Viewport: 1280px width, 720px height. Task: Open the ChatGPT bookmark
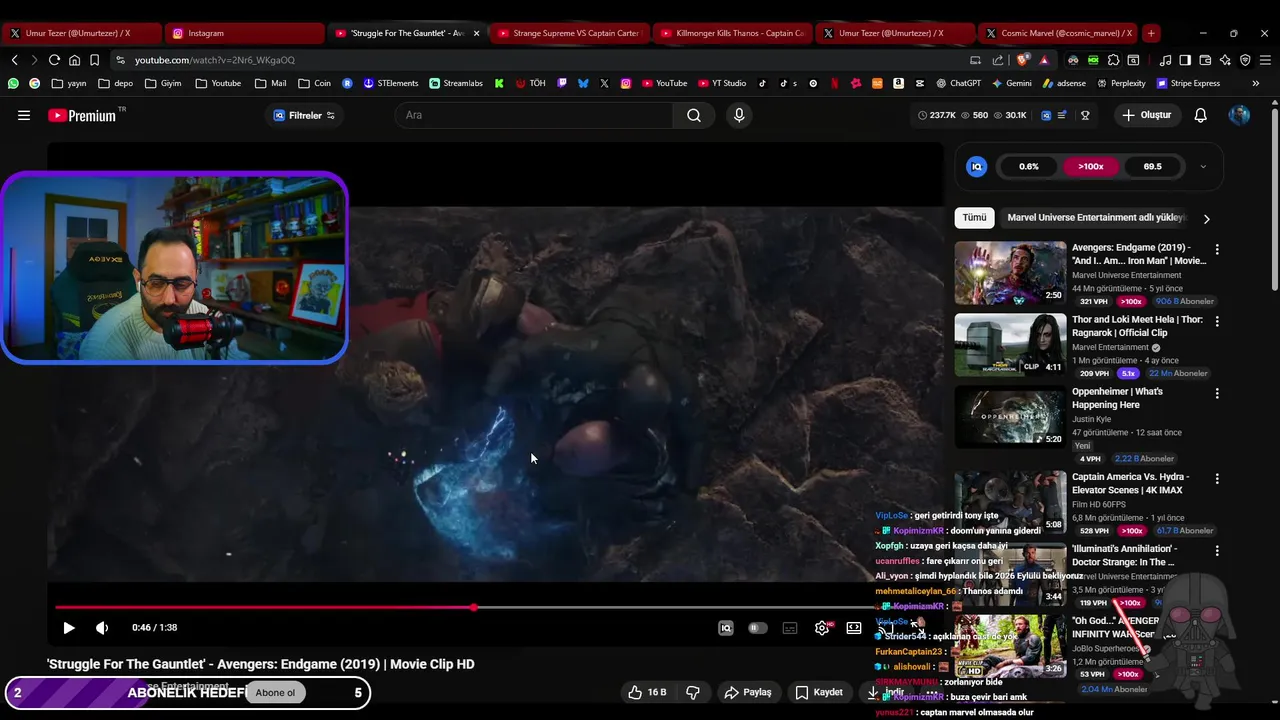pos(958,83)
